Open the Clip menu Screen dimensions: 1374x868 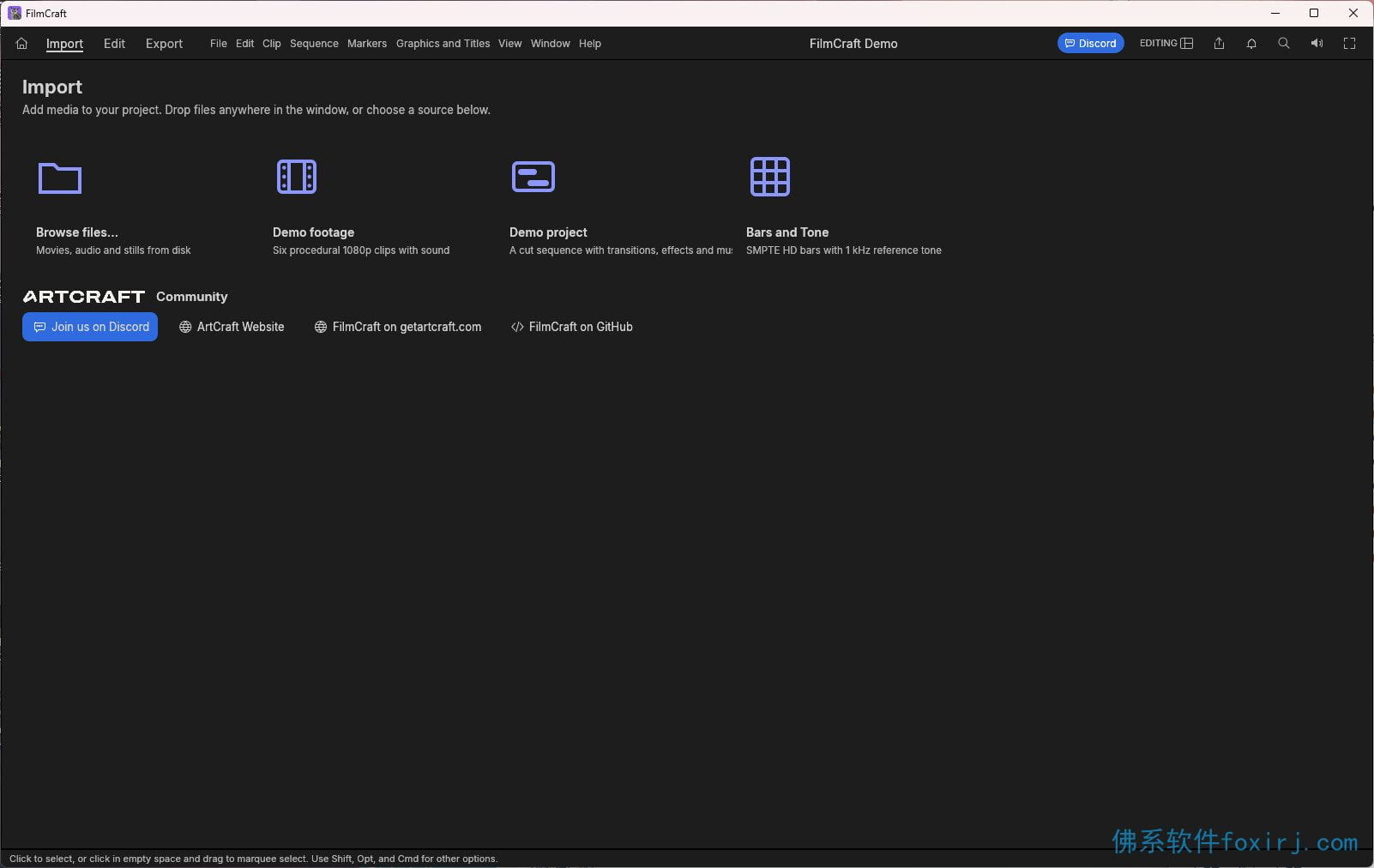click(x=272, y=44)
